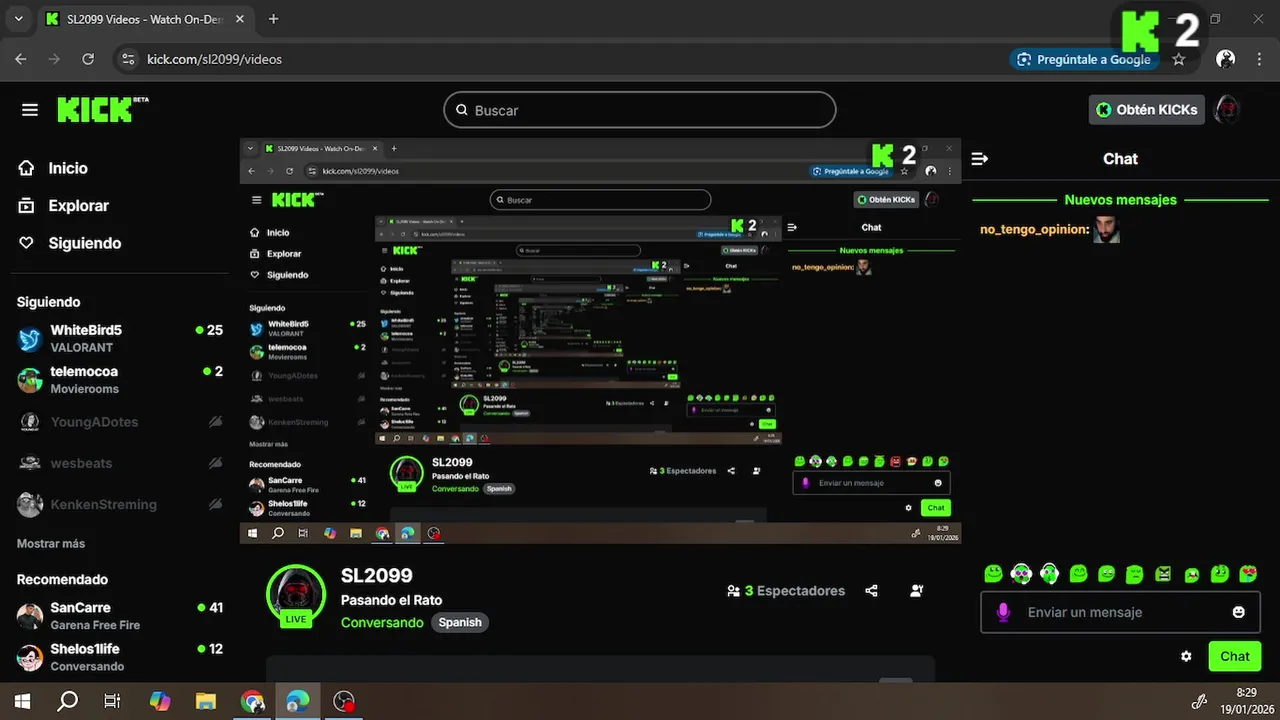Click the purple microphone icon in chat
The height and width of the screenshot is (720, 1280).
point(1003,612)
